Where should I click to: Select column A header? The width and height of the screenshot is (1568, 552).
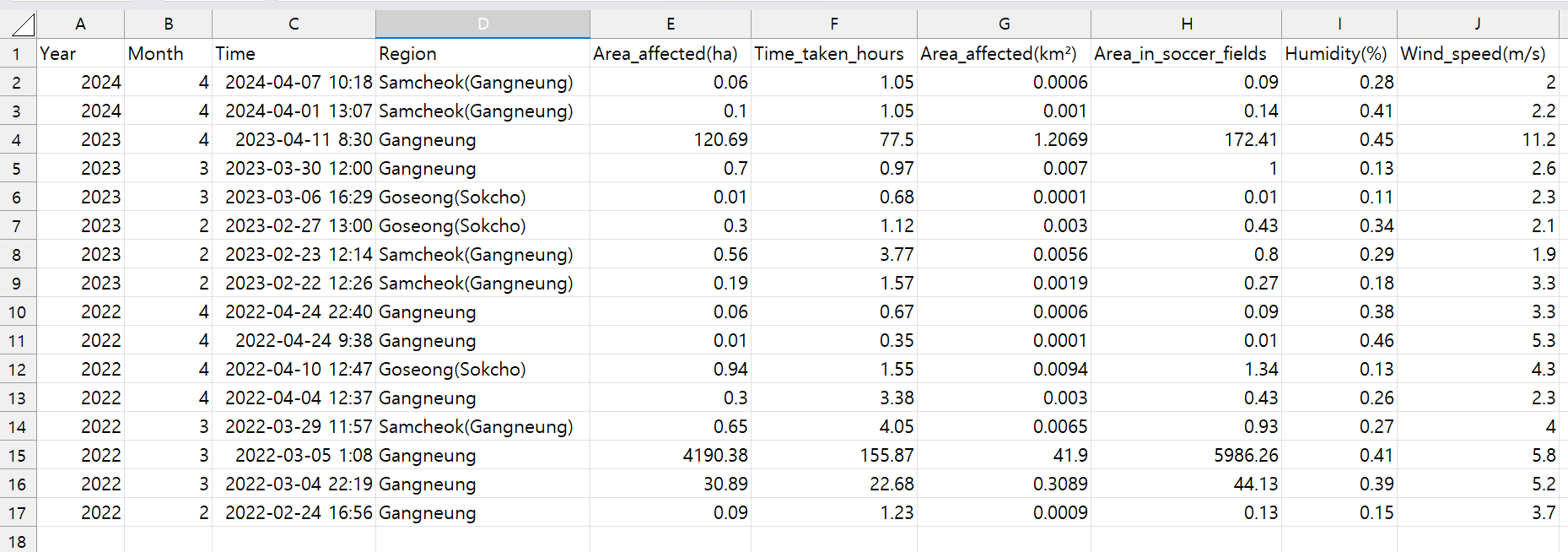click(80, 24)
